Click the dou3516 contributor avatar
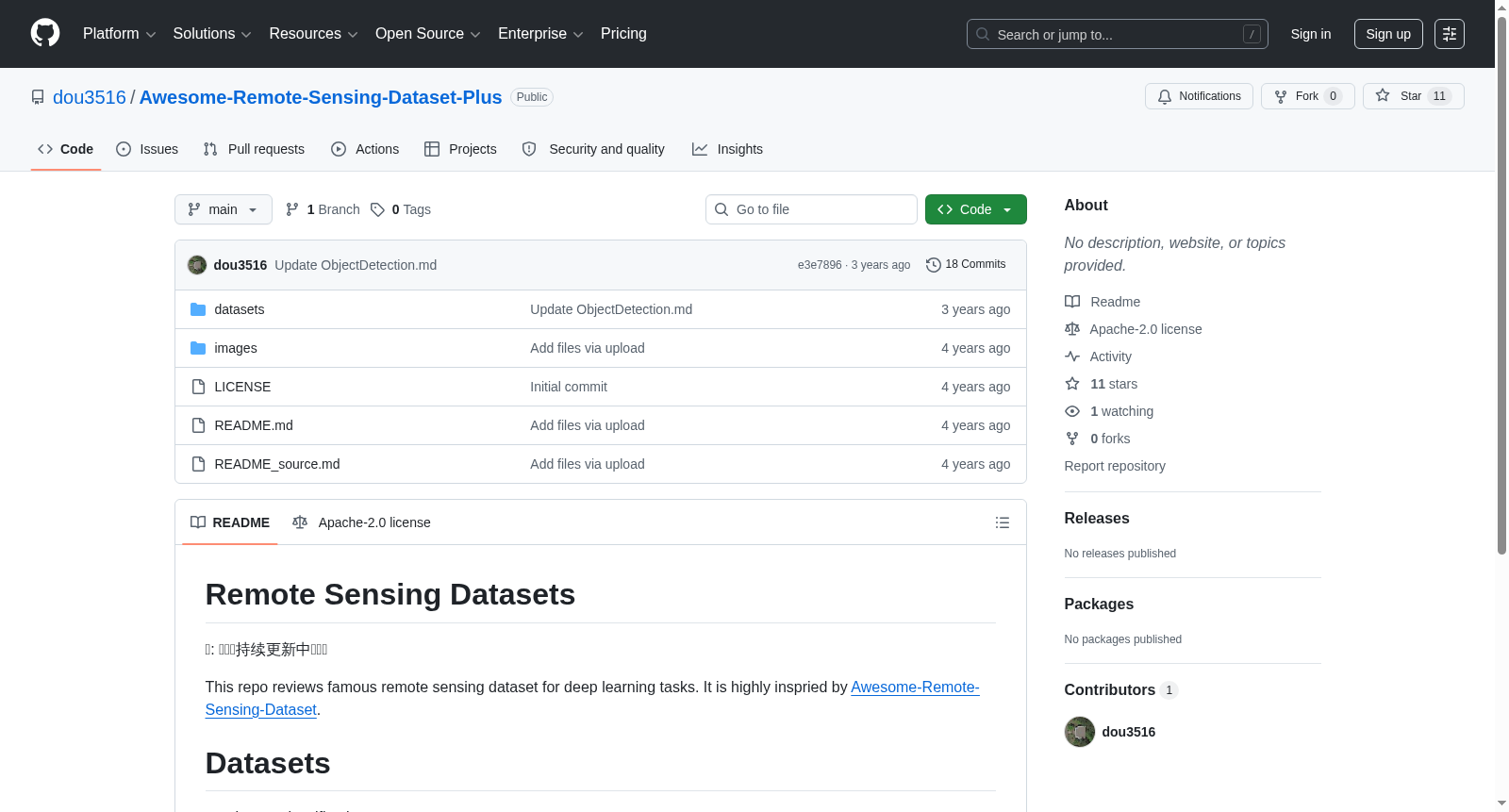1509x812 pixels. pyautogui.click(x=1080, y=732)
